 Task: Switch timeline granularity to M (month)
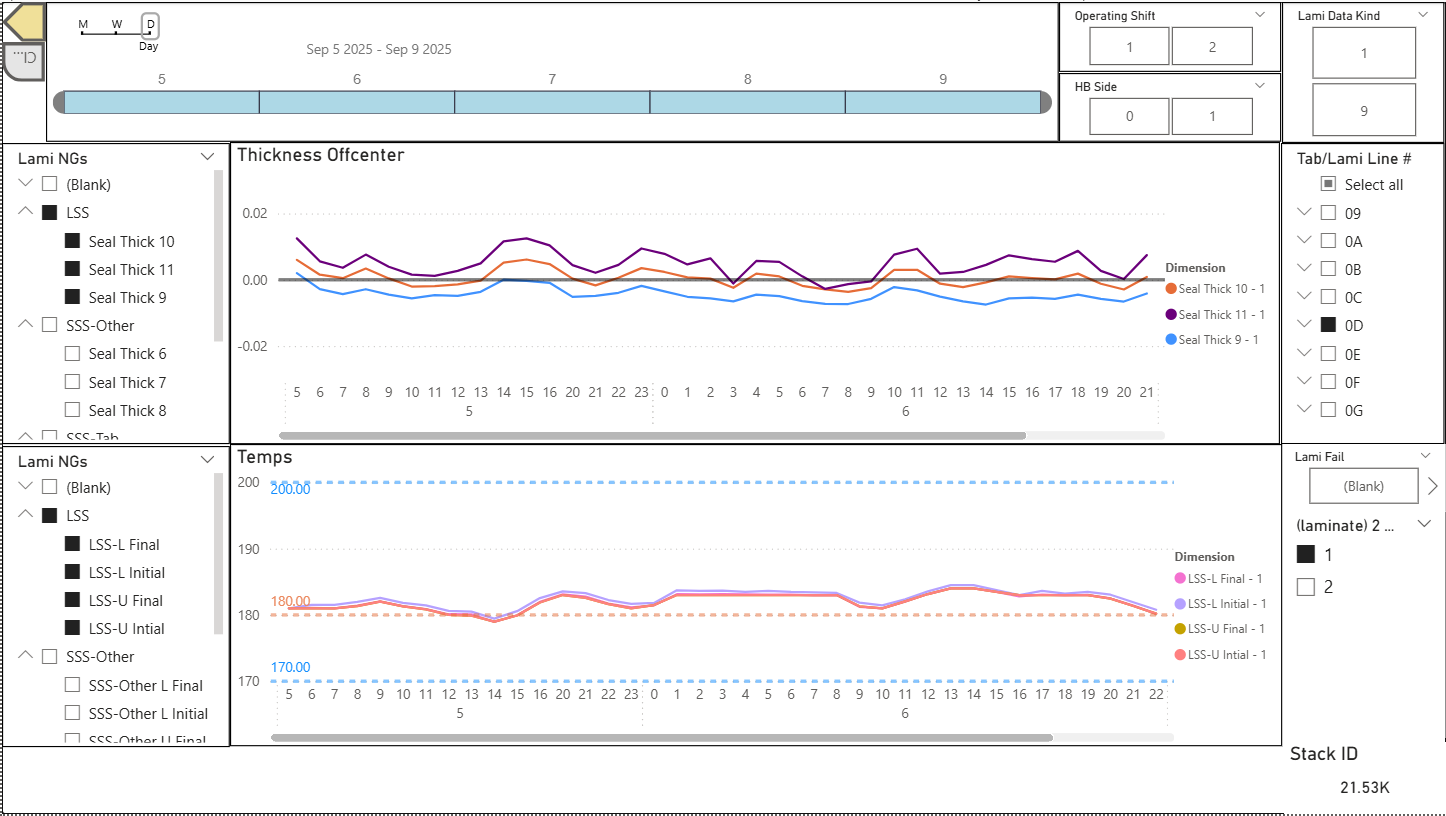(84, 24)
